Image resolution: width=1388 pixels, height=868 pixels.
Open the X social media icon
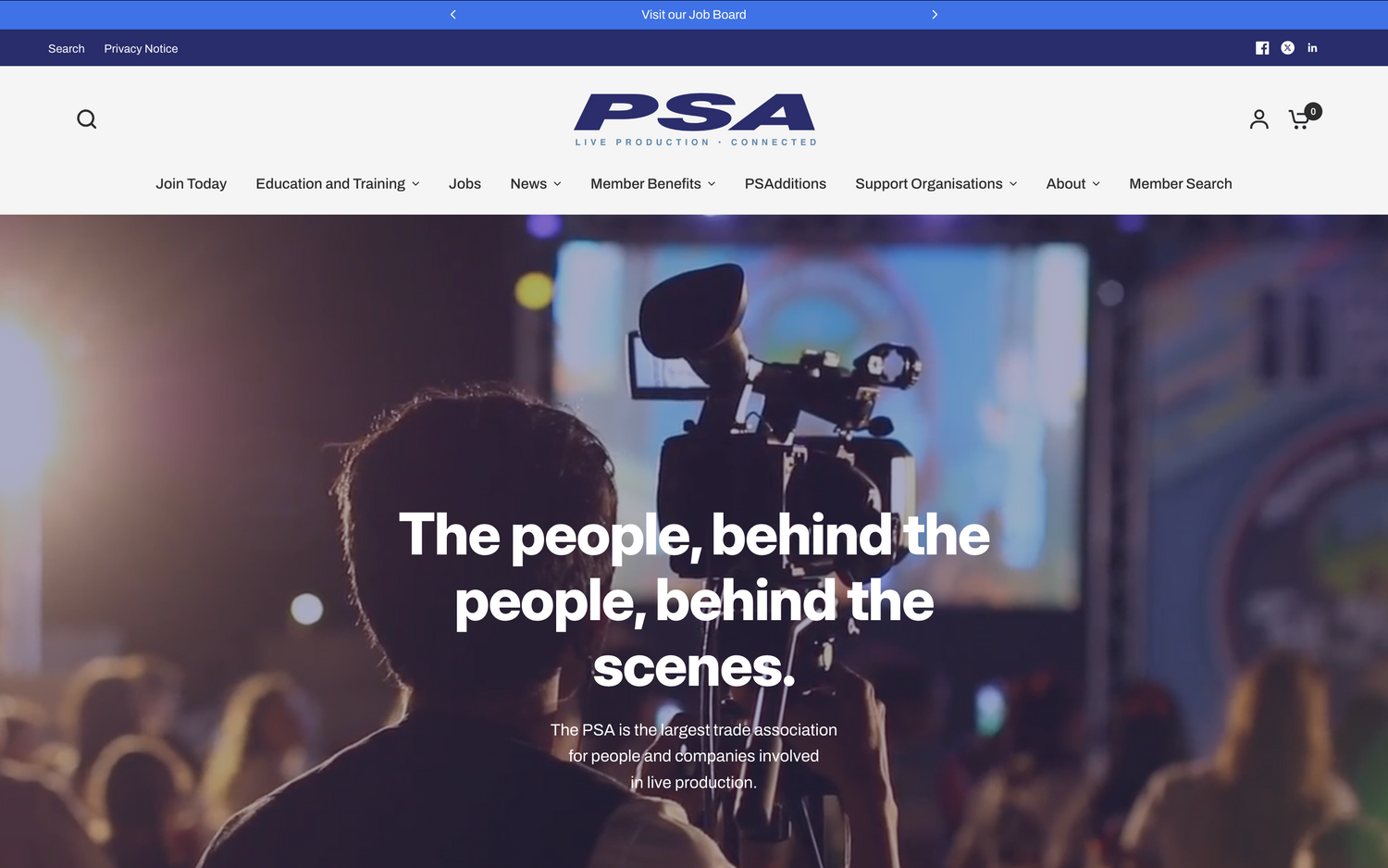pos(1287,48)
